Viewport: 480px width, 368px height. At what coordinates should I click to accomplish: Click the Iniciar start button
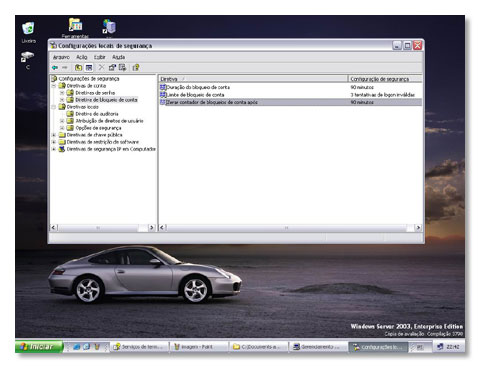click(x=38, y=347)
